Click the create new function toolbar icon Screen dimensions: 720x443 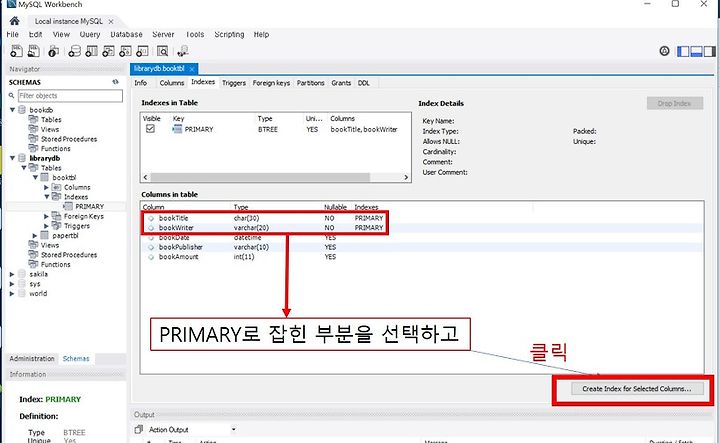click(x=142, y=51)
